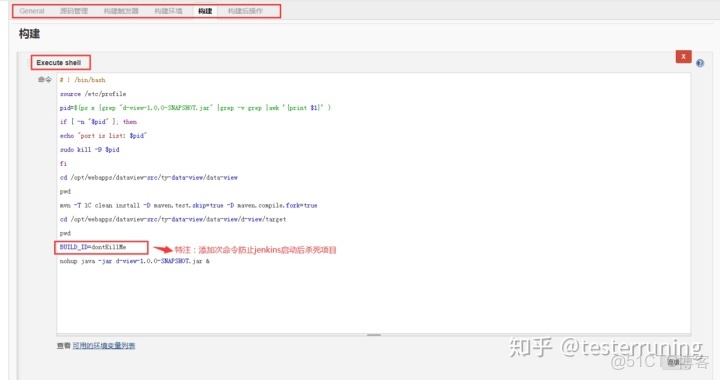
Task: Switch to the 构建触发器 tab
Action: click(121, 11)
